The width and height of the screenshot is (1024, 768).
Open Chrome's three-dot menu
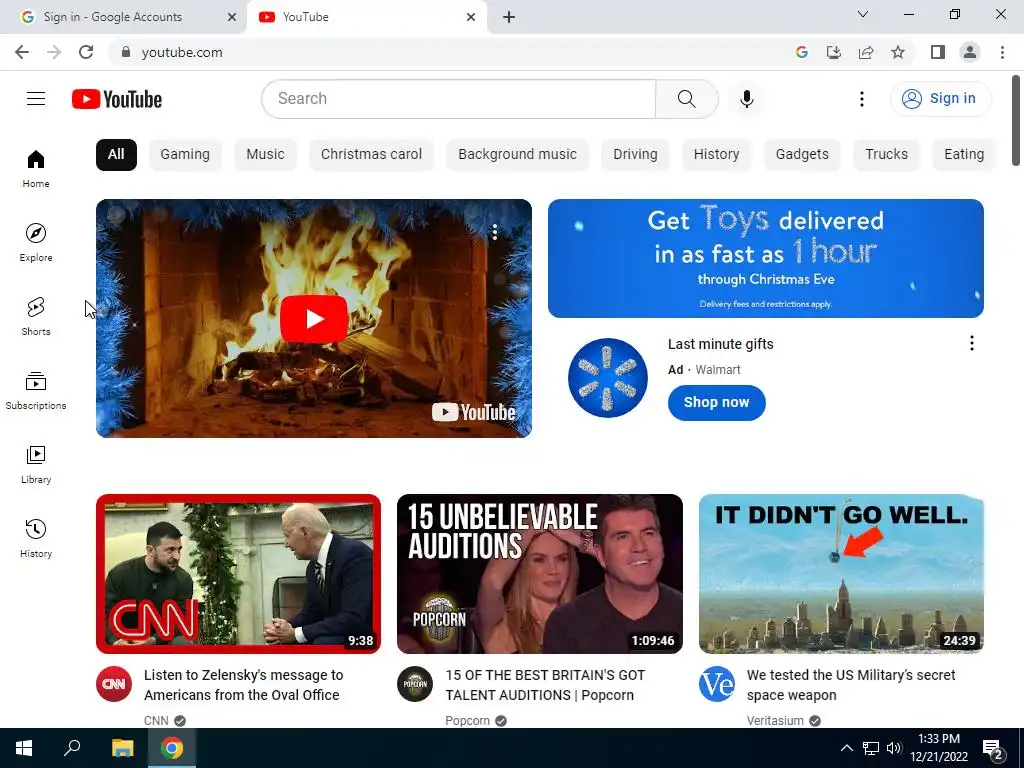pos(1002,52)
